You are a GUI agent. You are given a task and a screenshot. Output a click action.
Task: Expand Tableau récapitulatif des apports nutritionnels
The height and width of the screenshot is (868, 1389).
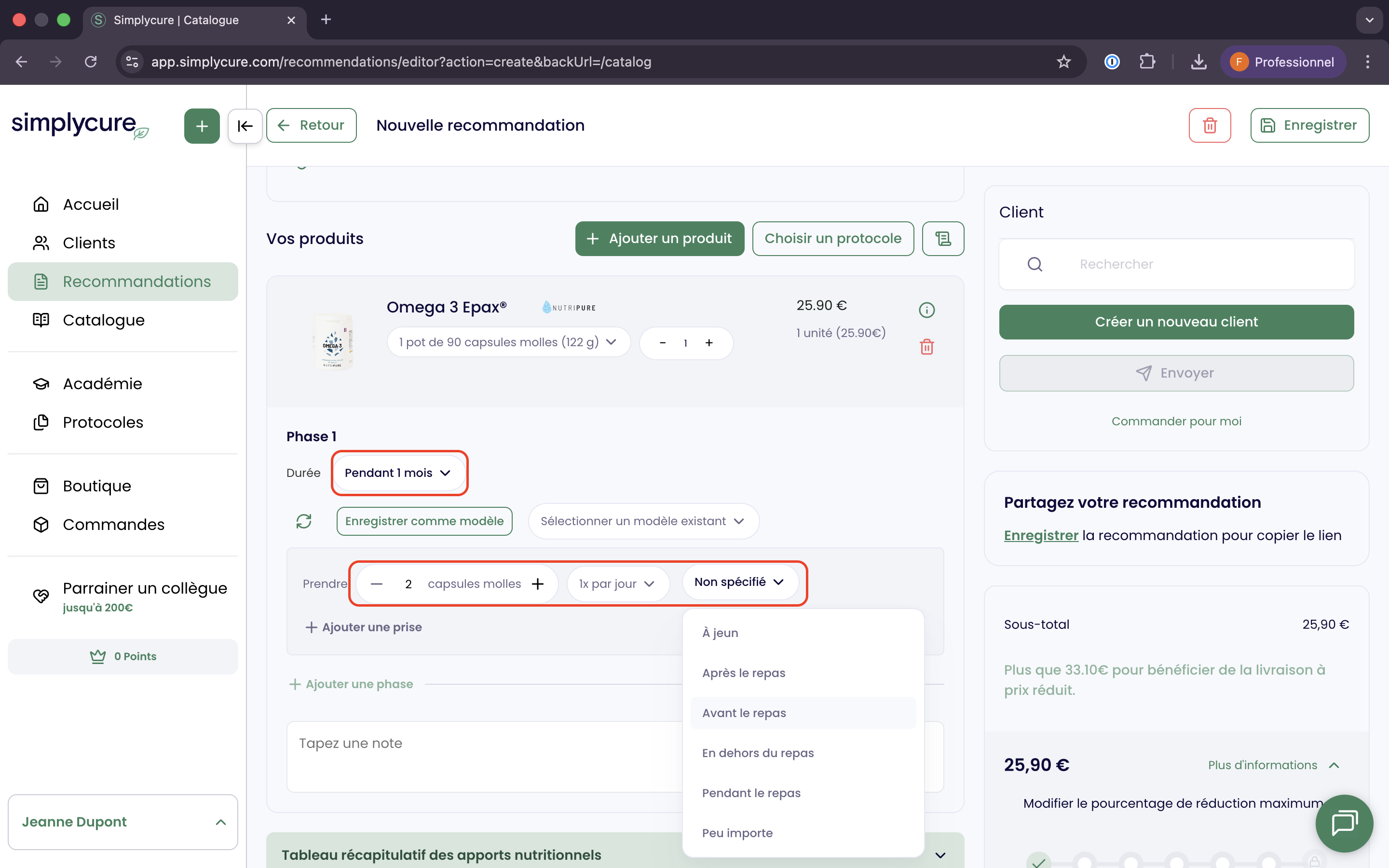pos(615,854)
